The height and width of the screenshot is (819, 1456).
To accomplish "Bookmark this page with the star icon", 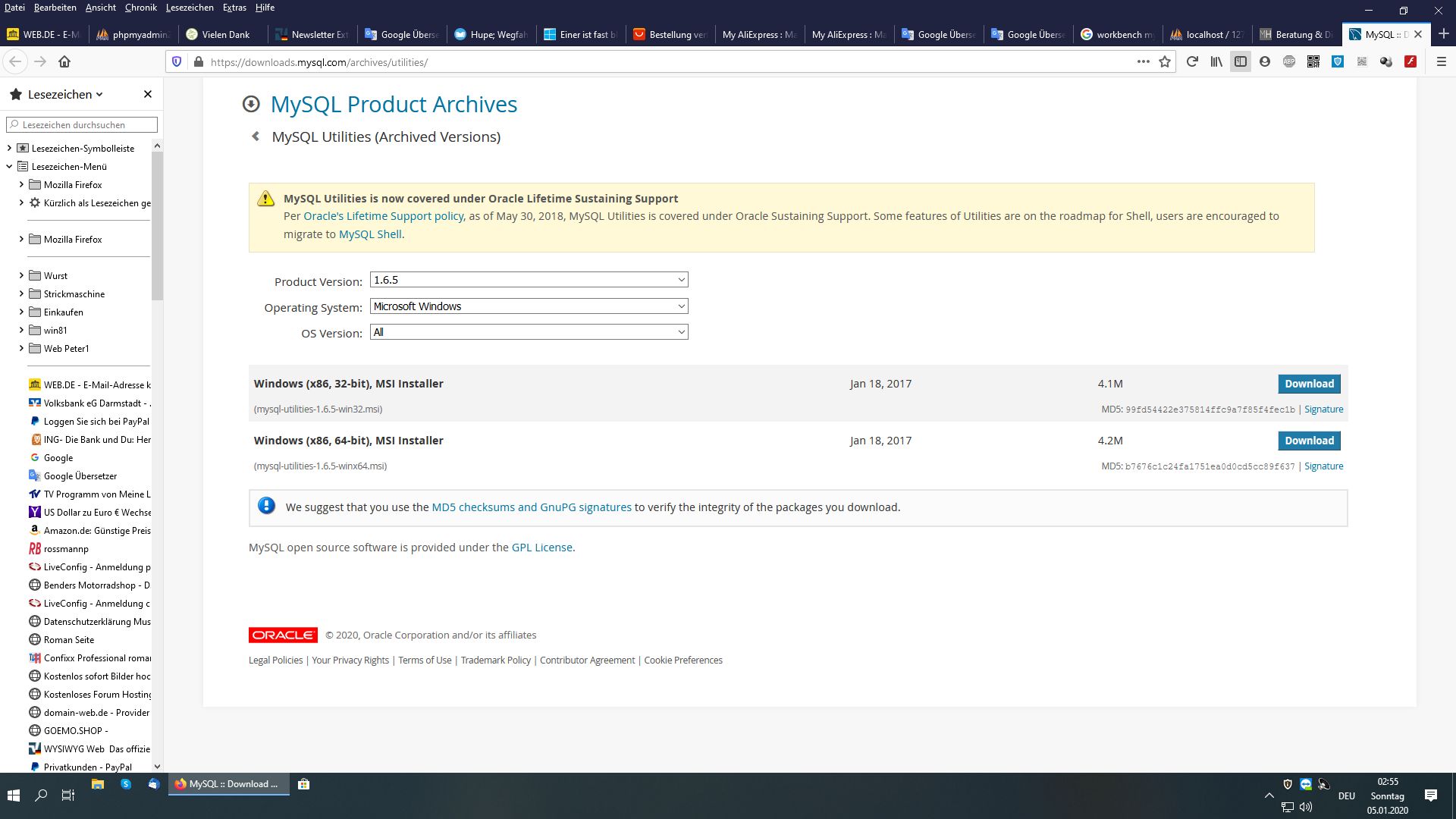I will pos(1165,62).
